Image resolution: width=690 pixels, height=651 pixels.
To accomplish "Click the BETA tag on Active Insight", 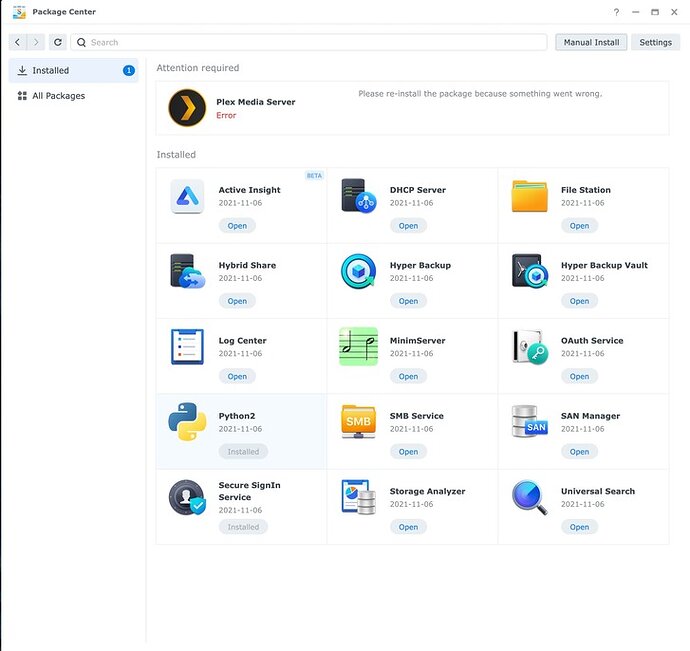I will (314, 176).
